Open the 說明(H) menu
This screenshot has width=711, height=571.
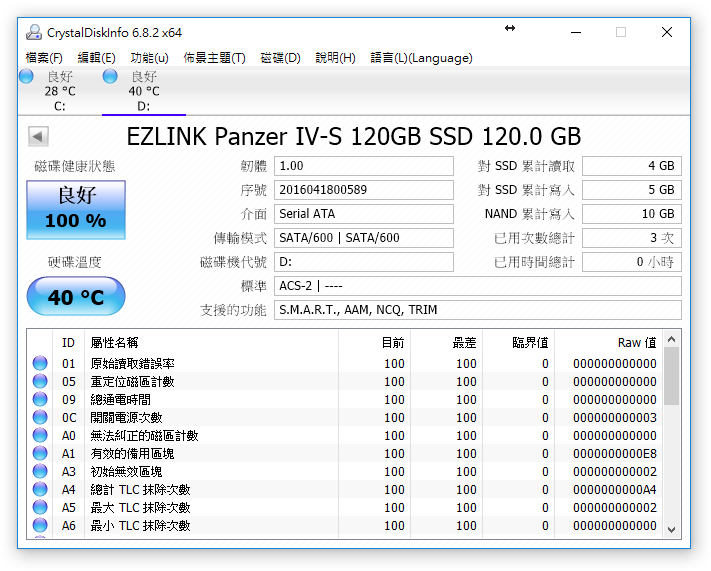click(x=336, y=58)
